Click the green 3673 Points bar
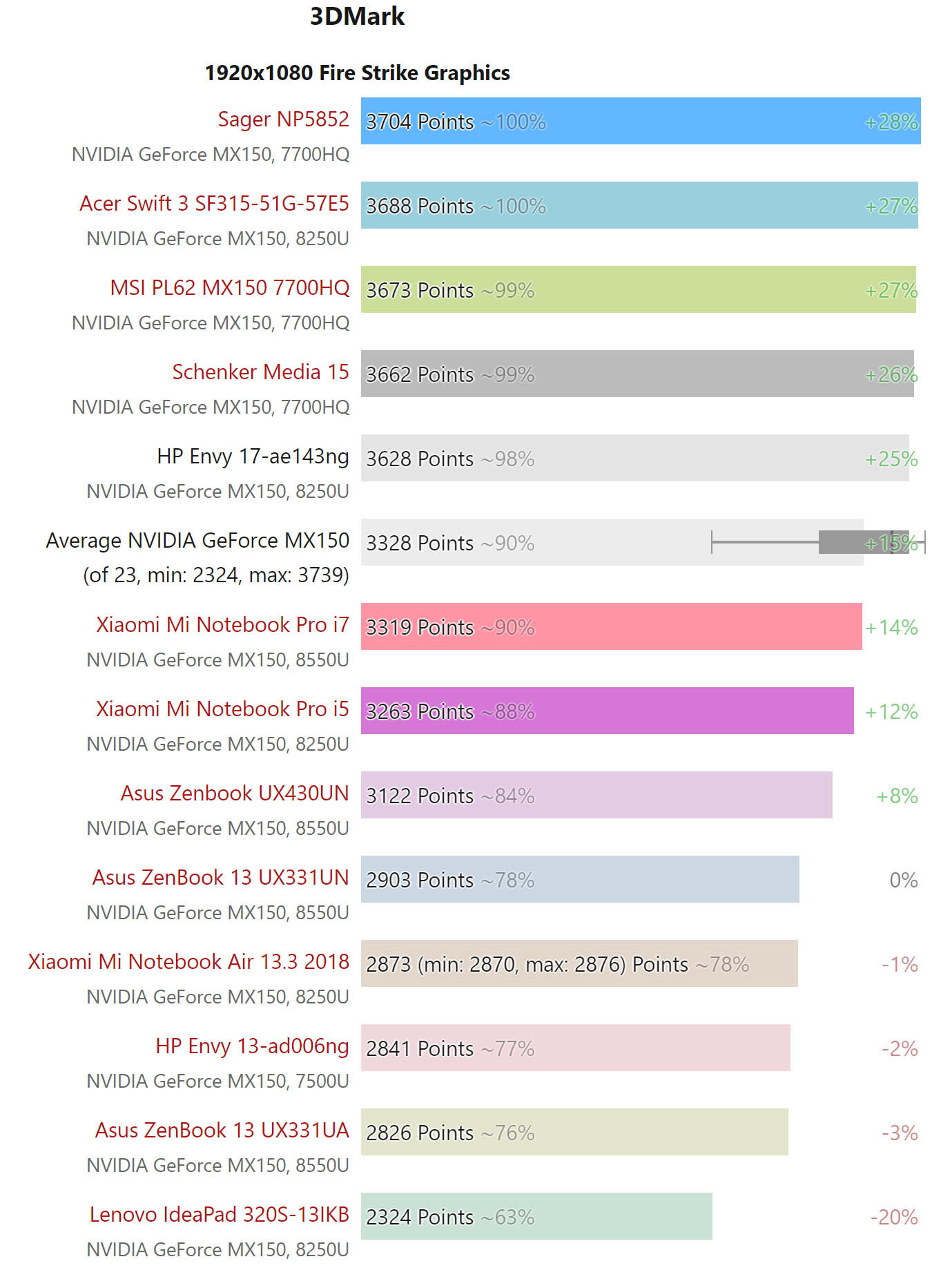941x1288 pixels. (638, 289)
